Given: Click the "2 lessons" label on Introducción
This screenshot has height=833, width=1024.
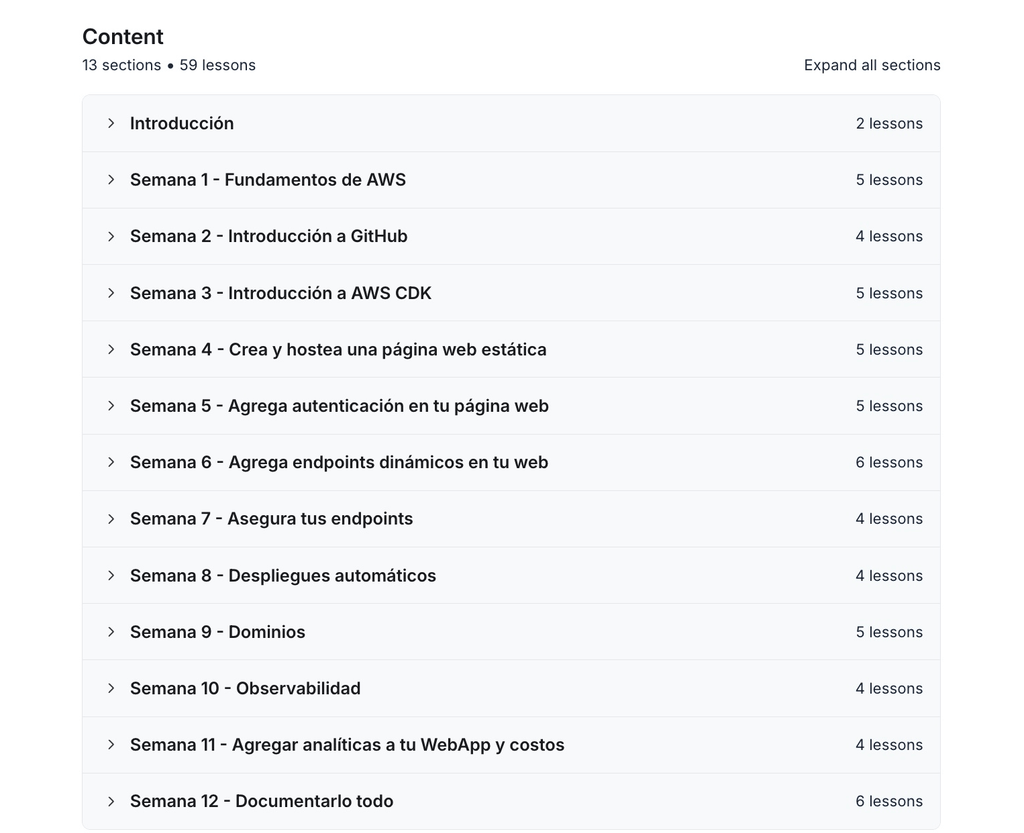Looking at the screenshot, I should tap(889, 123).
